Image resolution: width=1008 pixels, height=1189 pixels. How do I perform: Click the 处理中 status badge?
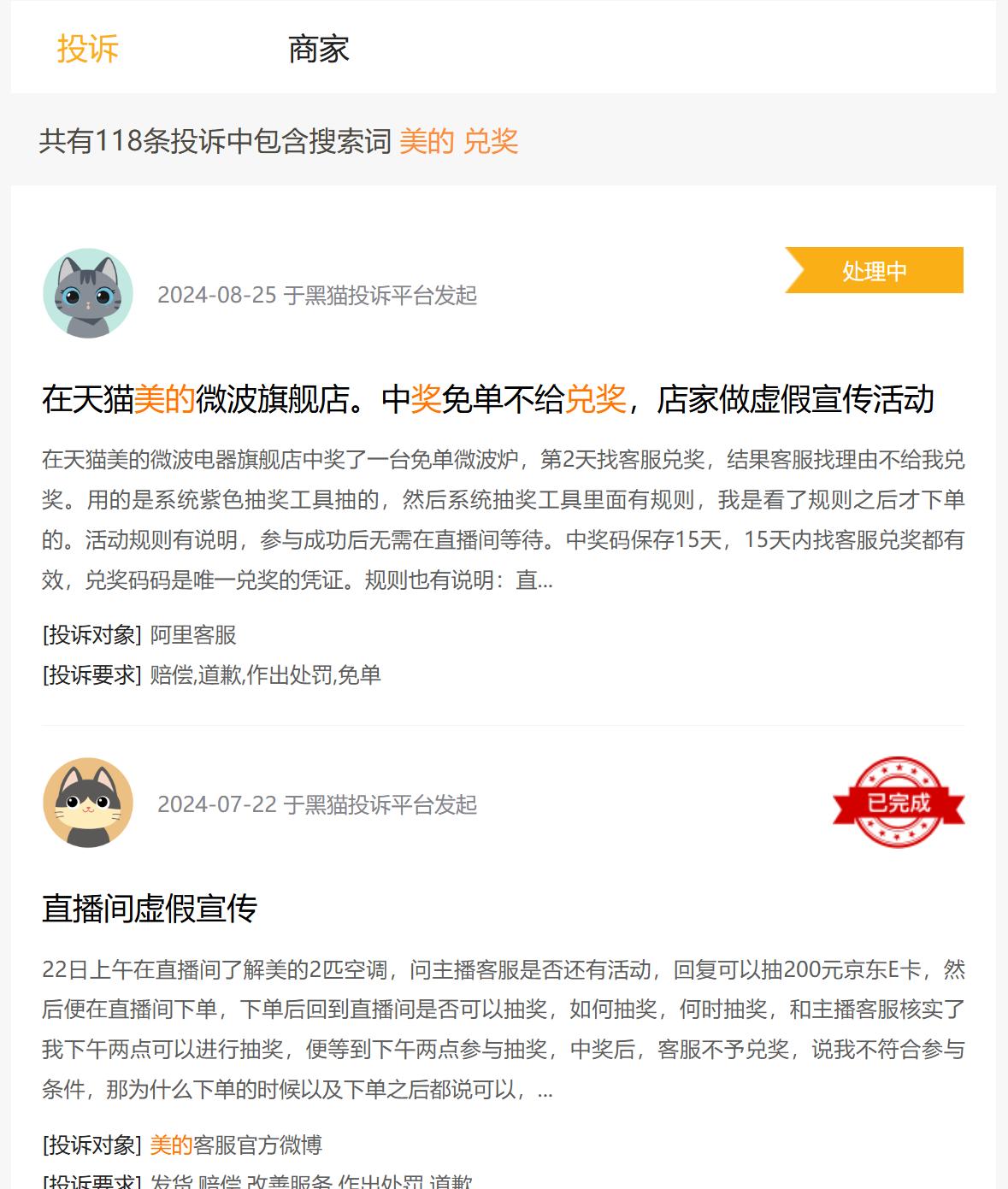(x=874, y=270)
